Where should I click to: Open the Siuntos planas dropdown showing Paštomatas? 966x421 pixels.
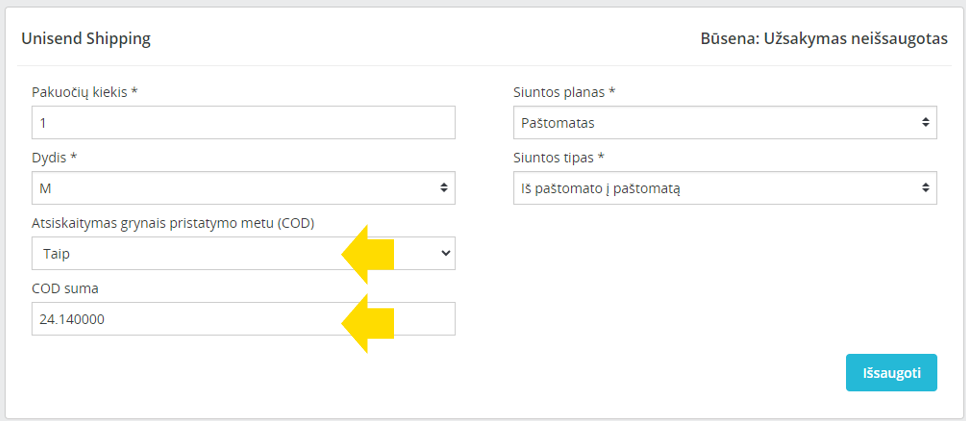(725, 123)
